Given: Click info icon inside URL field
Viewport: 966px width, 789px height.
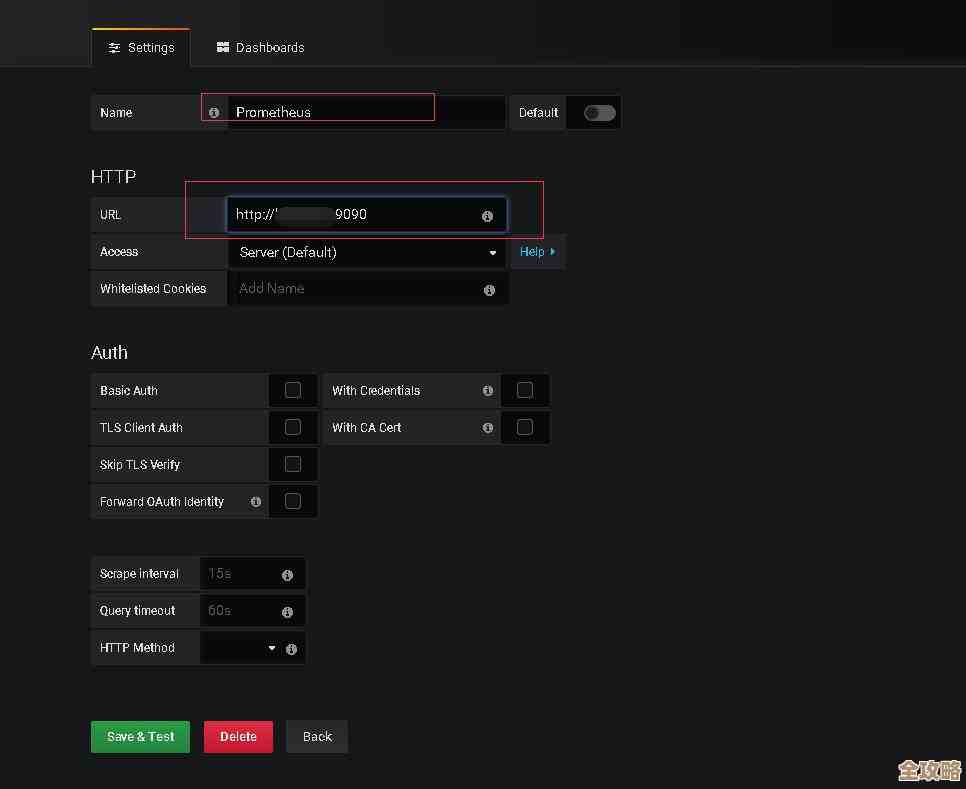Looking at the screenshot, I should click(487, 216).
